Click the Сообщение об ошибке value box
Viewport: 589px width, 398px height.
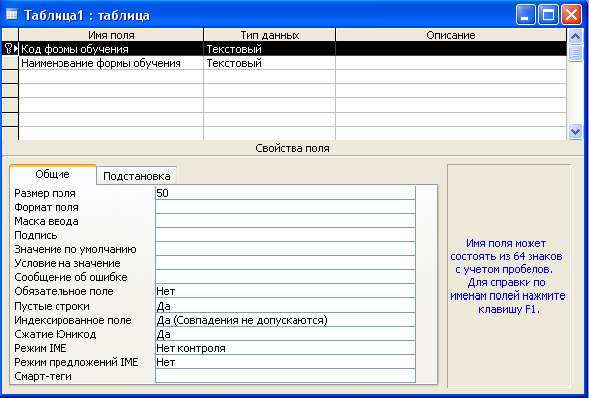coord(285,277)
